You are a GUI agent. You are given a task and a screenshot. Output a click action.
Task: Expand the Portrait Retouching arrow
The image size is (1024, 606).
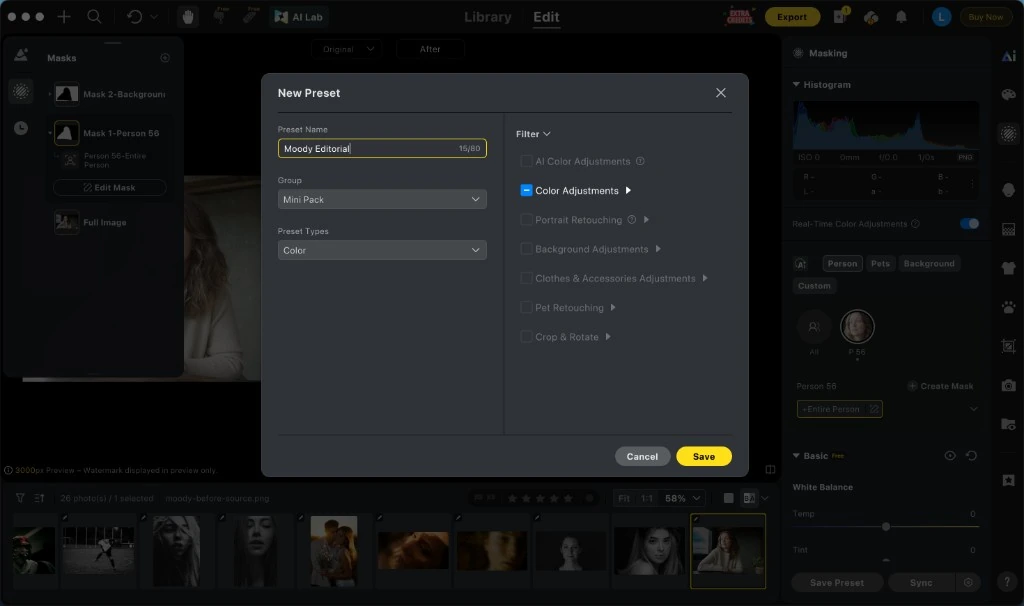point(646,219)
